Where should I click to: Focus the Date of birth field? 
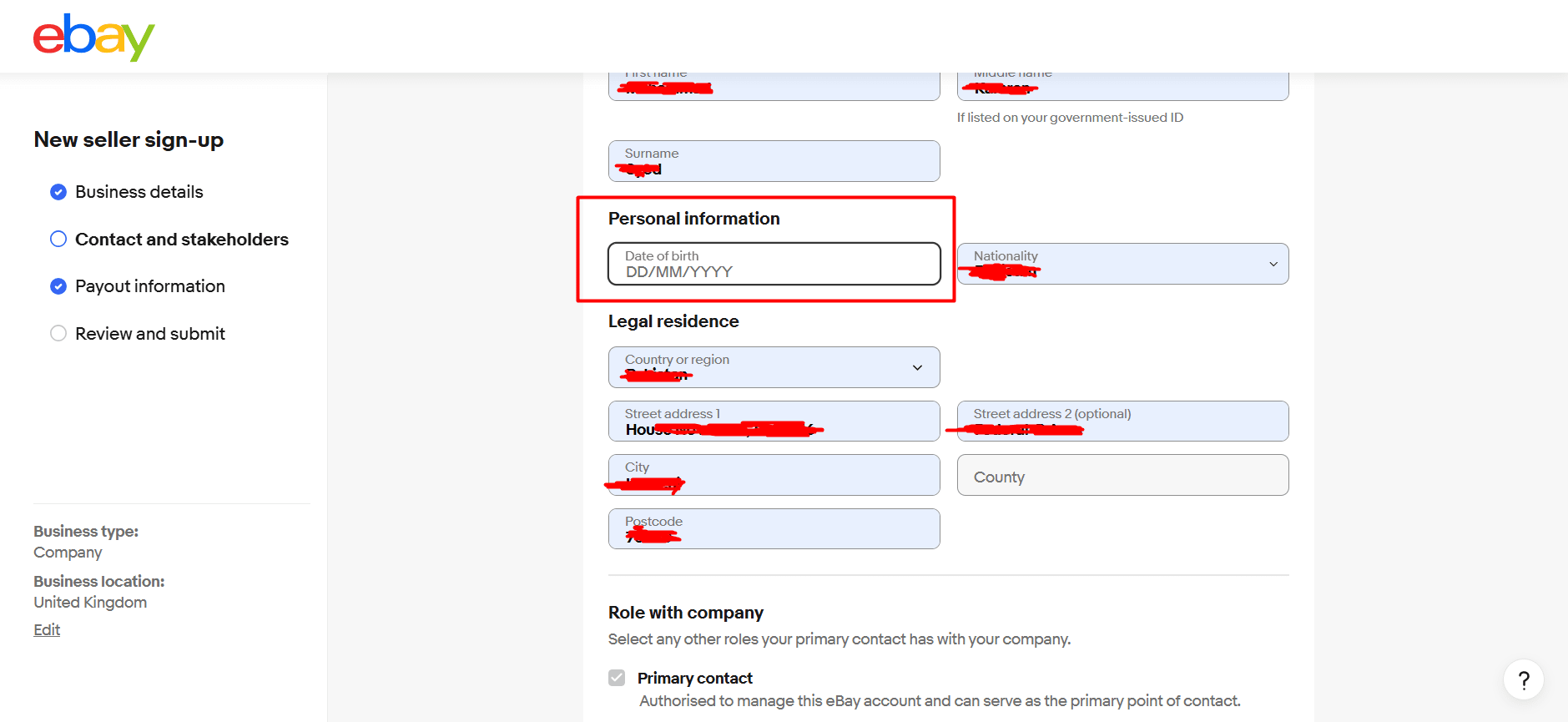coord(774,264)
